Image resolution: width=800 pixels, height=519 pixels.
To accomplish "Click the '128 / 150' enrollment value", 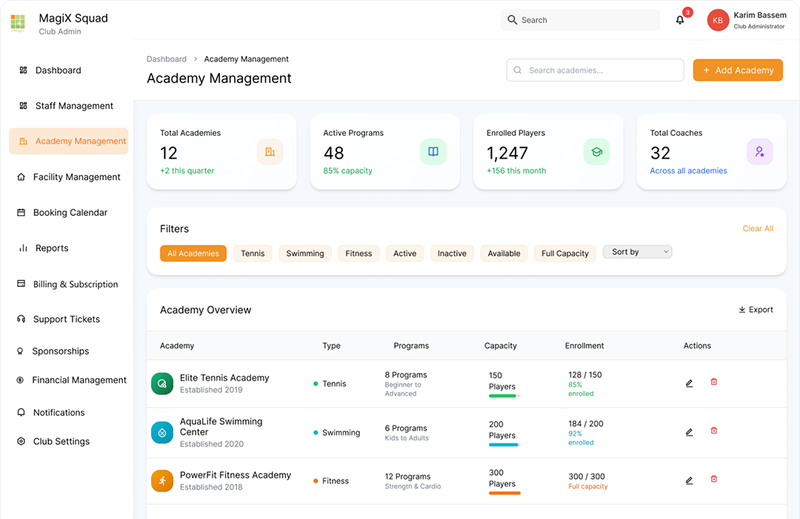I will click(x=585, y=375).
